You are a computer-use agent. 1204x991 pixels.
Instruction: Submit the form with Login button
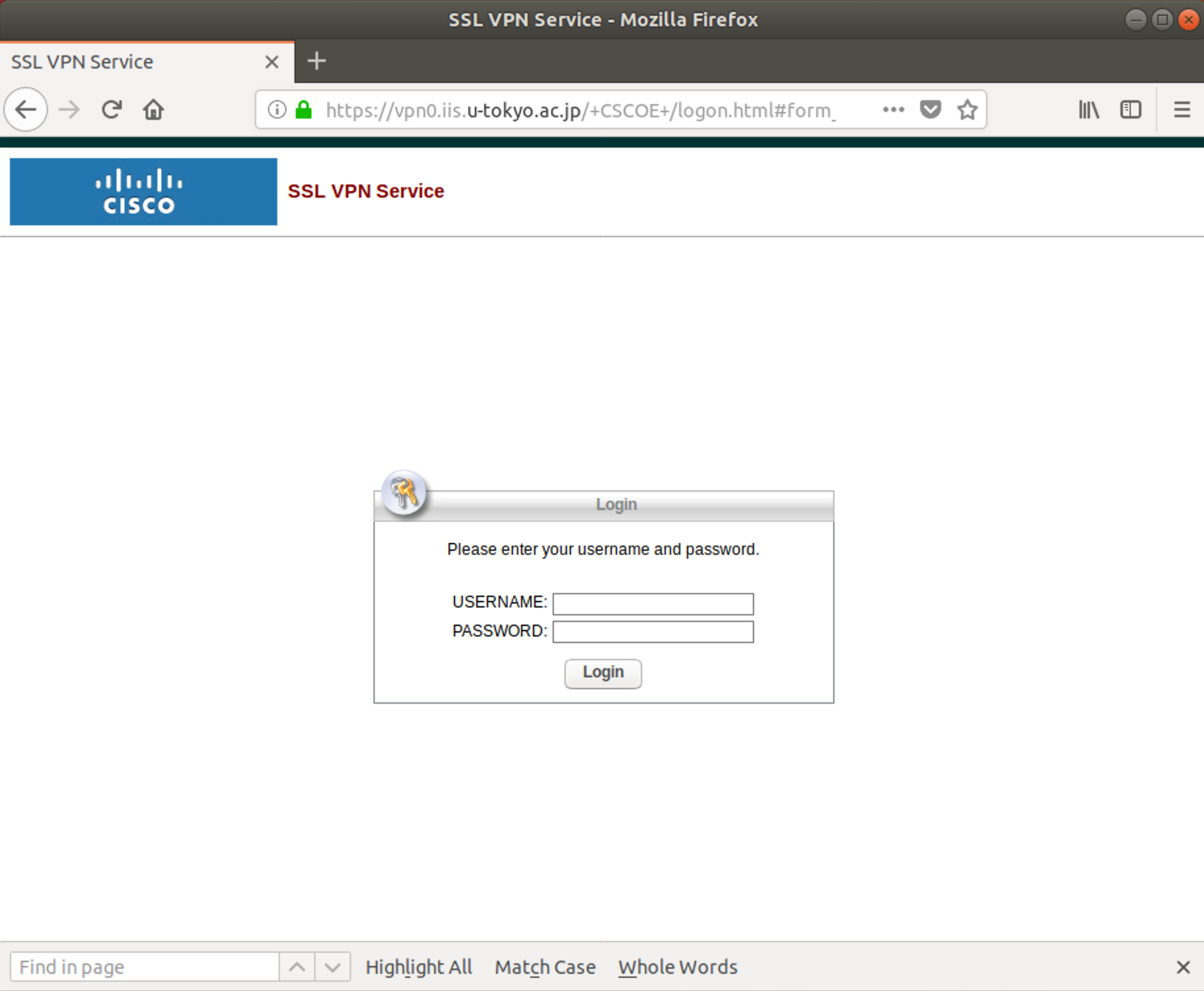pos(603,673)
